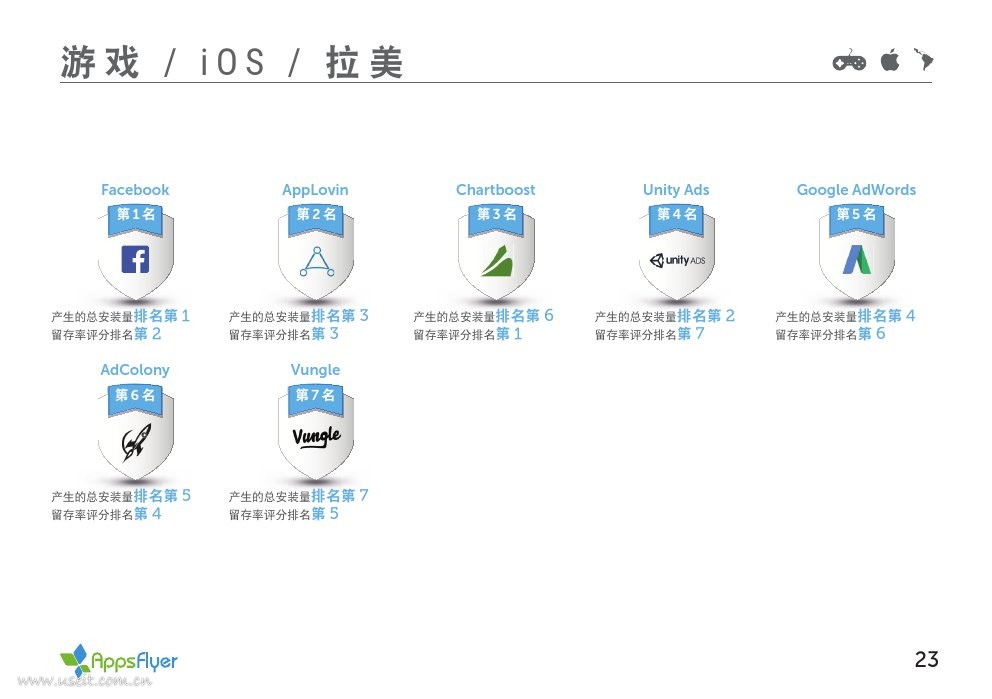Click the 第2名 rank ribbon
992x699 pixels.
click(316, 219)
